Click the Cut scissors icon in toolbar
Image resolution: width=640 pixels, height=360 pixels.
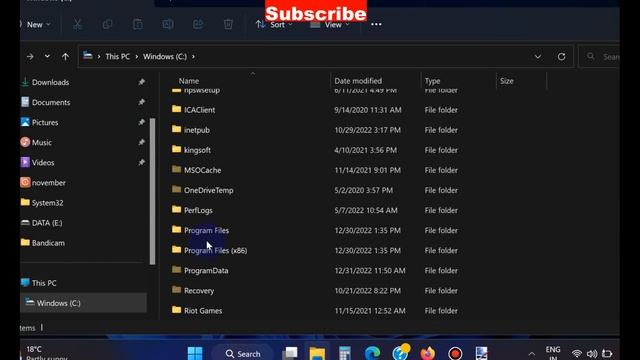coord(77,24)
